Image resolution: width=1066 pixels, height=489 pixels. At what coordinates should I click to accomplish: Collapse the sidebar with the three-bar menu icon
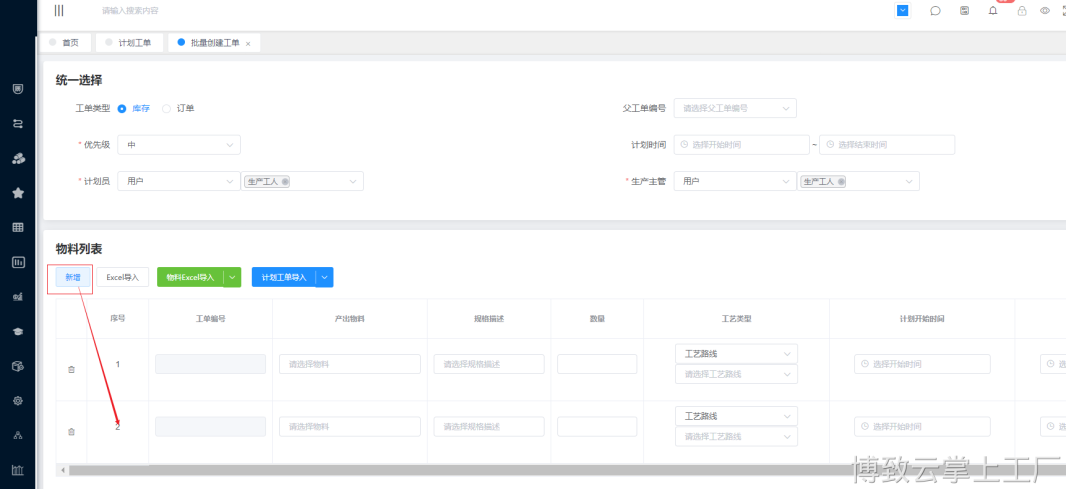pyautogui.click(x=59, y=10)
